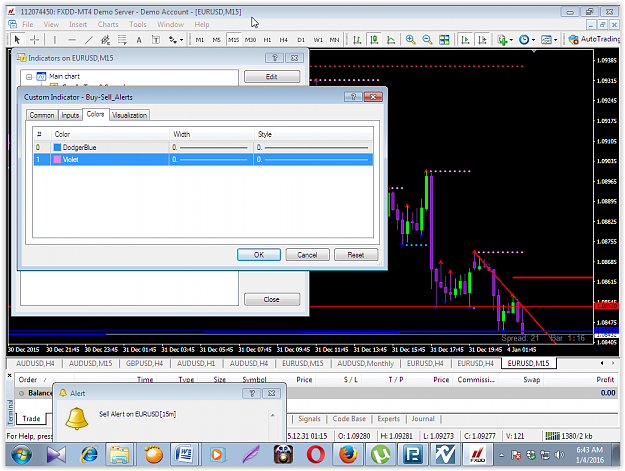This screenshot has width=625, height=471.
Task: Select the equidistant channel tool
Action: coord(105,39)
